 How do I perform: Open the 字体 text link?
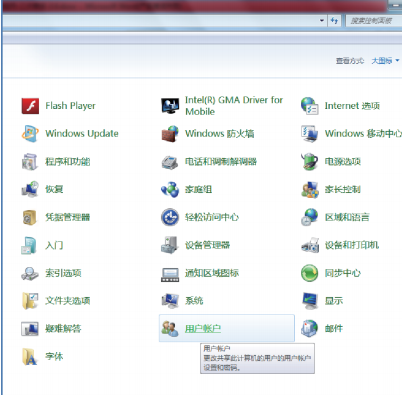point(54,356)
